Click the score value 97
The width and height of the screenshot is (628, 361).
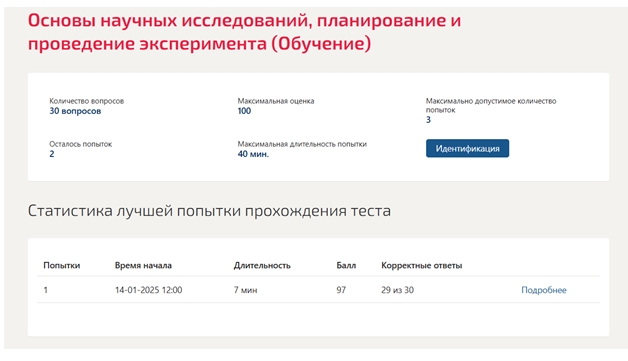[x=341, y=290]
